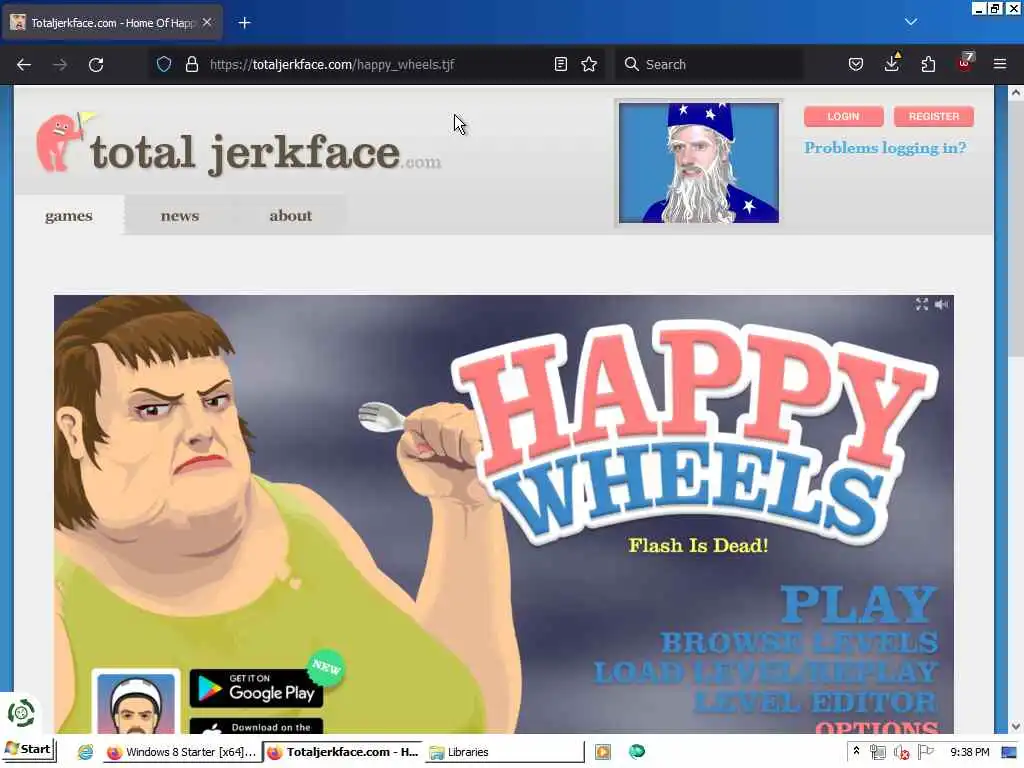Image resolution: width=1024 pixels, height=768 pixels.
Task: Open the Pocket save icon
Action: pyautogui.click(x=856, y=64)
